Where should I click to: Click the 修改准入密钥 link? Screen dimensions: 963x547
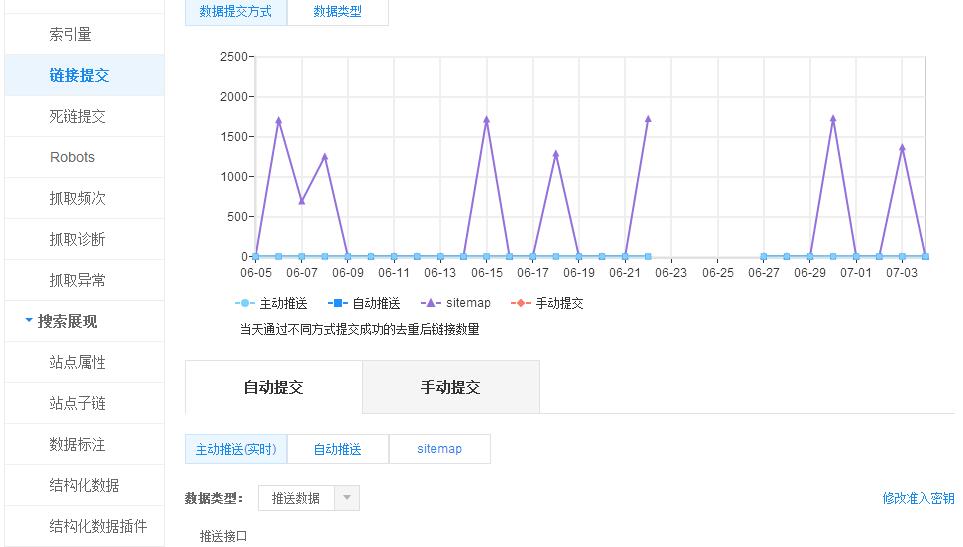coord(917,498)
